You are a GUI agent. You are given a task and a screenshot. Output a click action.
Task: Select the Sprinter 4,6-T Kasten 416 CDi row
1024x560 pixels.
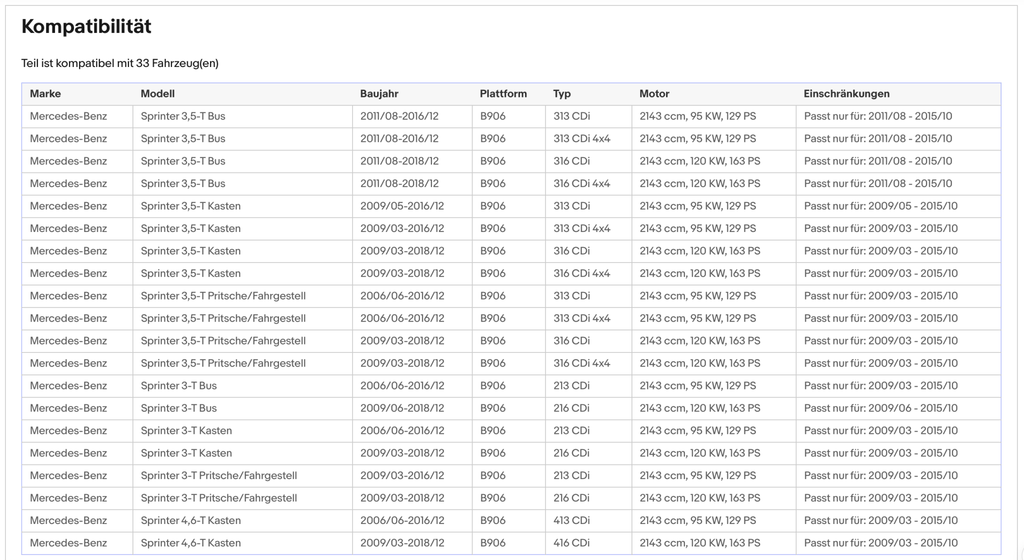click(x=511, y=543)
